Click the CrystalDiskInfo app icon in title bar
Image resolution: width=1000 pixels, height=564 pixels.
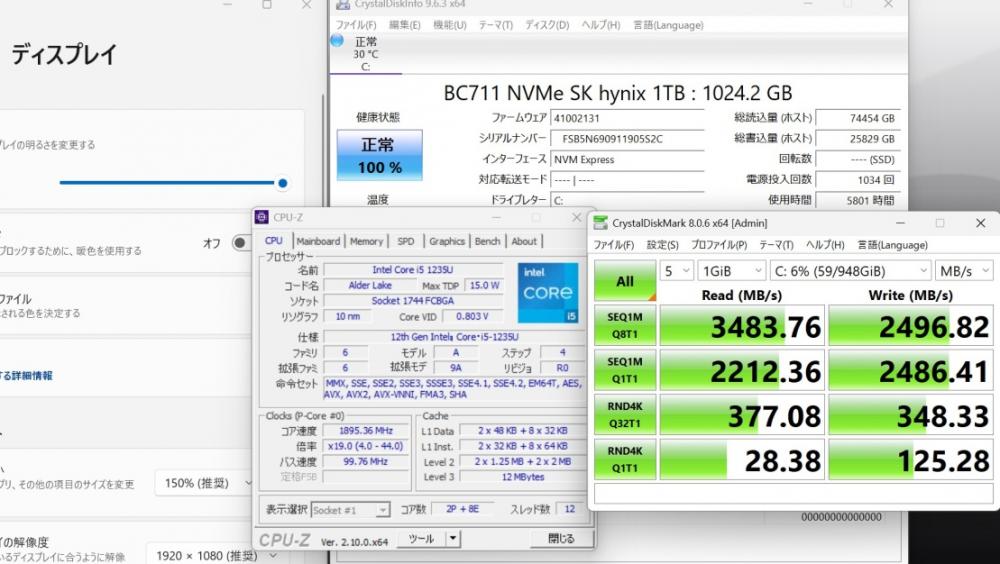tap(343, 4)
